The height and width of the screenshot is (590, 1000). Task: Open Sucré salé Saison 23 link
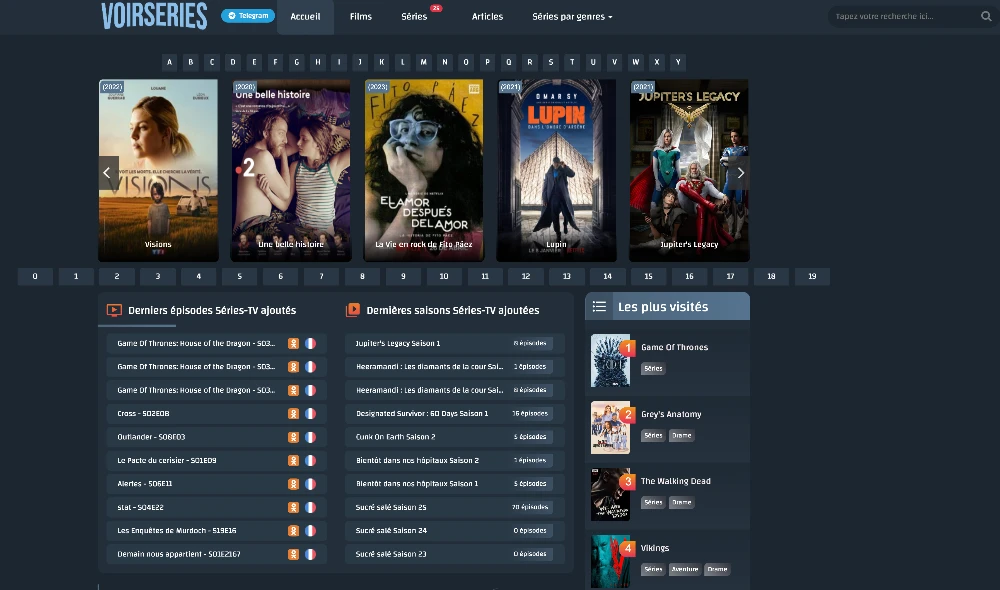coord(391,554)
